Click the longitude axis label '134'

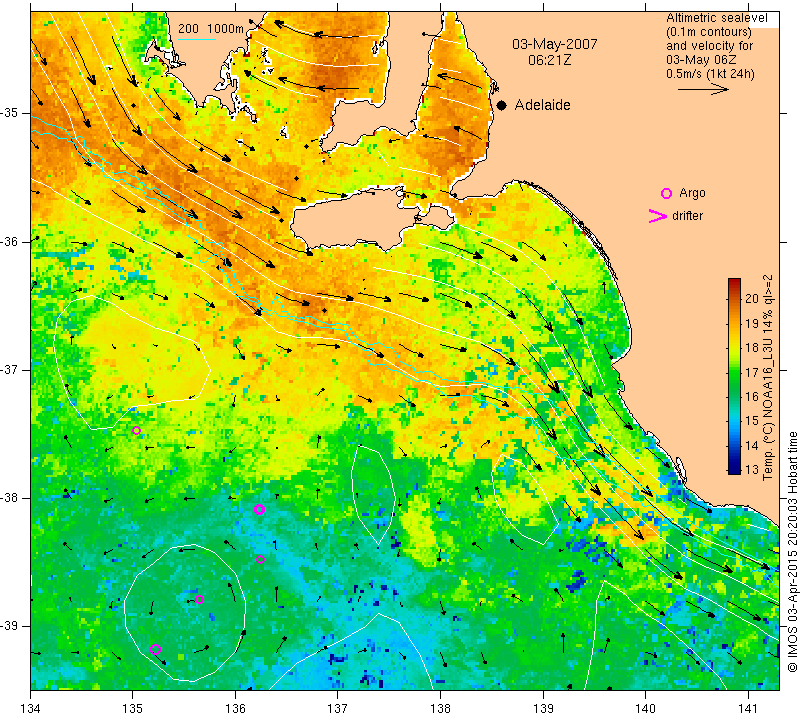pos(31,709)
